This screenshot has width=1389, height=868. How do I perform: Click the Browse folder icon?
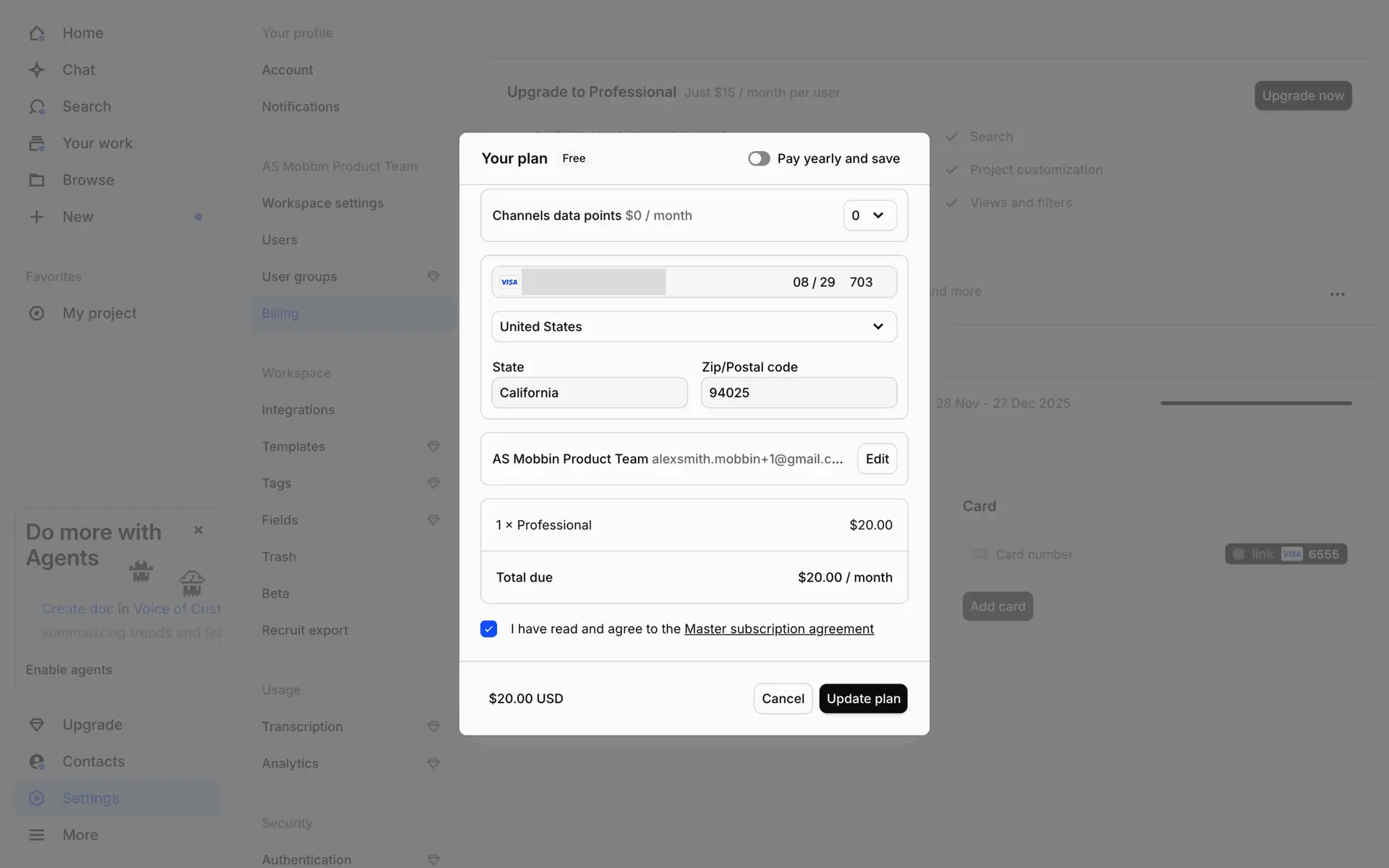37,180
